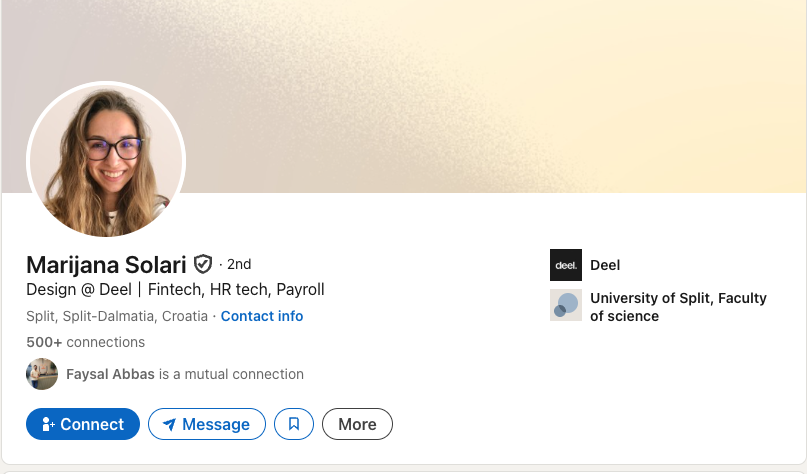This screenshot has width=807, height=474.
Task: Expand the More actions menu
Action: click(357, 424)
